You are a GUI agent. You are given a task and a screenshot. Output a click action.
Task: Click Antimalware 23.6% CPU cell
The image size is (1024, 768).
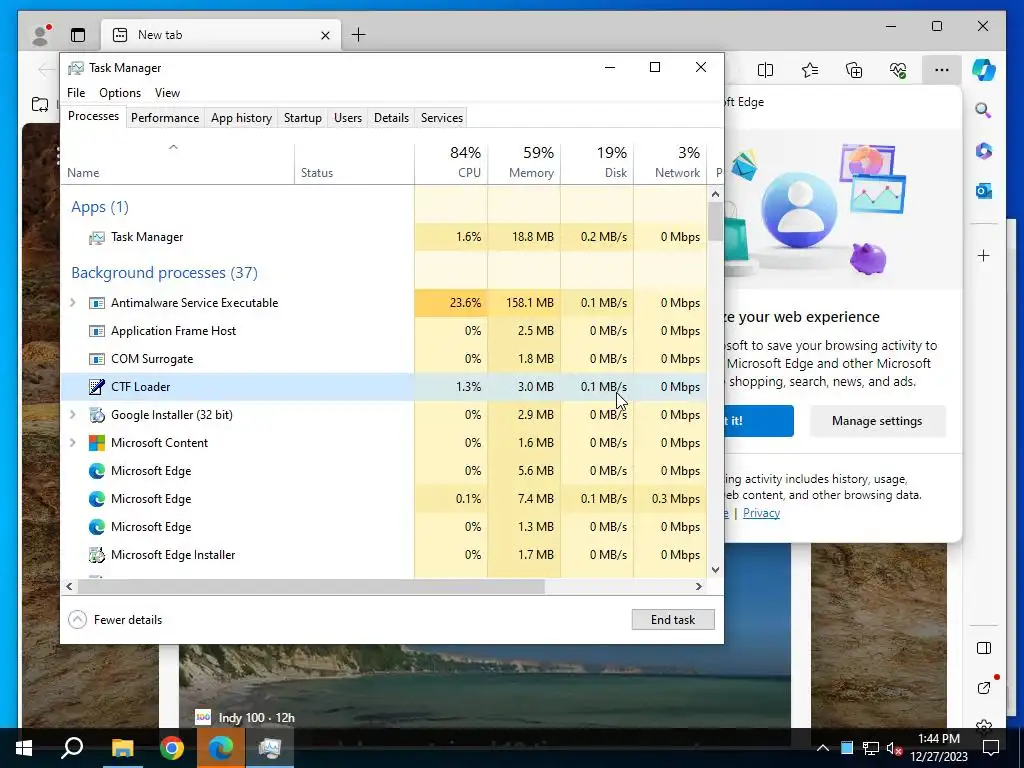[x=451, y=302]
